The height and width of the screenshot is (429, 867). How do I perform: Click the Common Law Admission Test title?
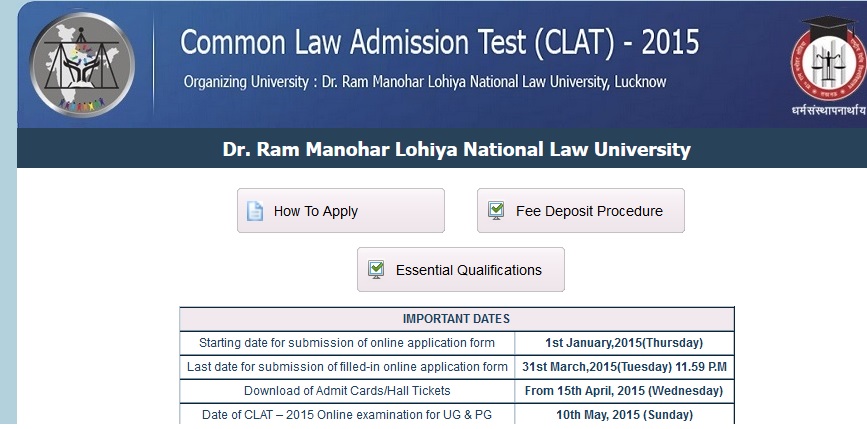point(440,43)
